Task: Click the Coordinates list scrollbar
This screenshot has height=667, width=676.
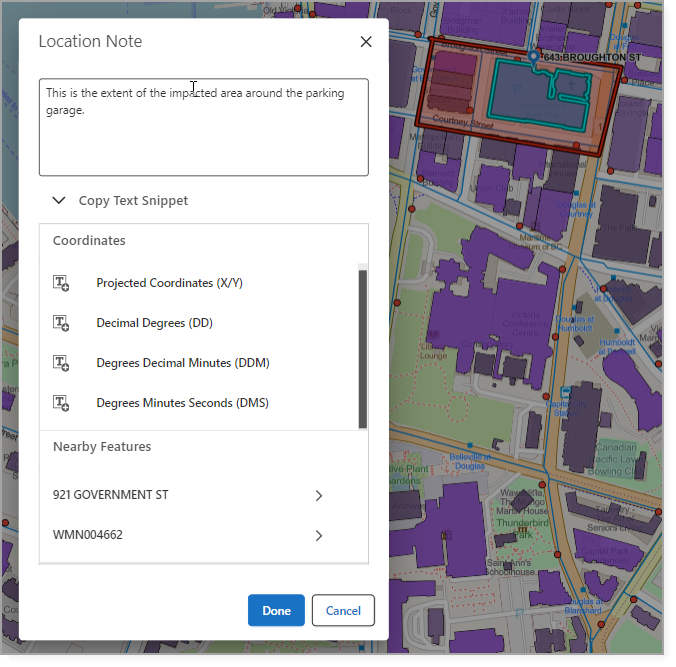Action: [x=363, y=349]
